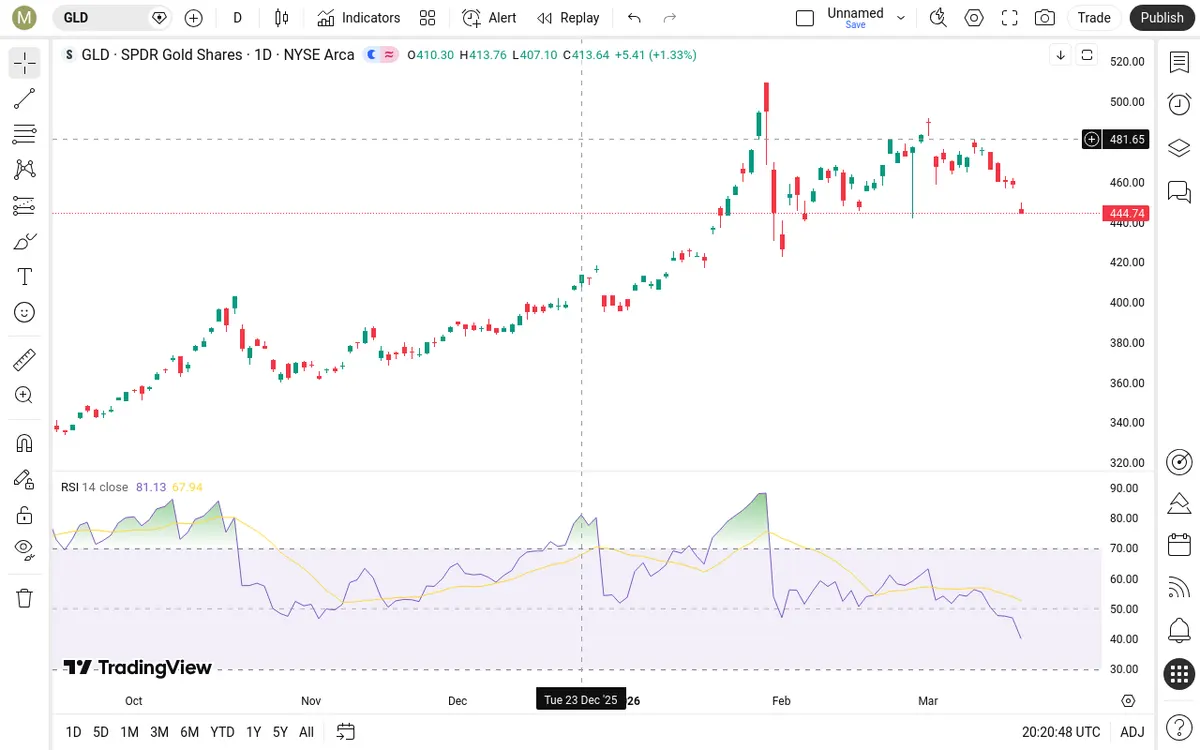Remove drawings with the trash icon
This screenshot has width=1200, height=750.
25,598
